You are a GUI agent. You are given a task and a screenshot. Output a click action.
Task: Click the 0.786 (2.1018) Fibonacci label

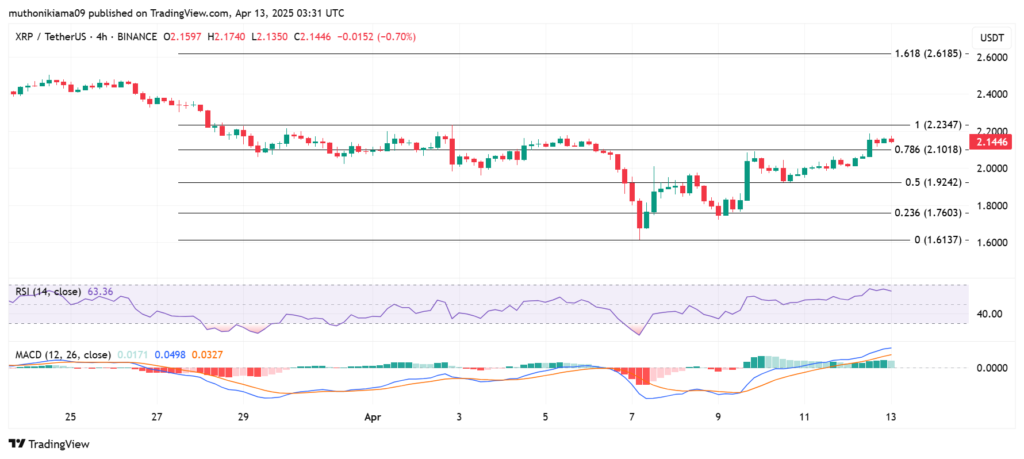click(929, 150)
